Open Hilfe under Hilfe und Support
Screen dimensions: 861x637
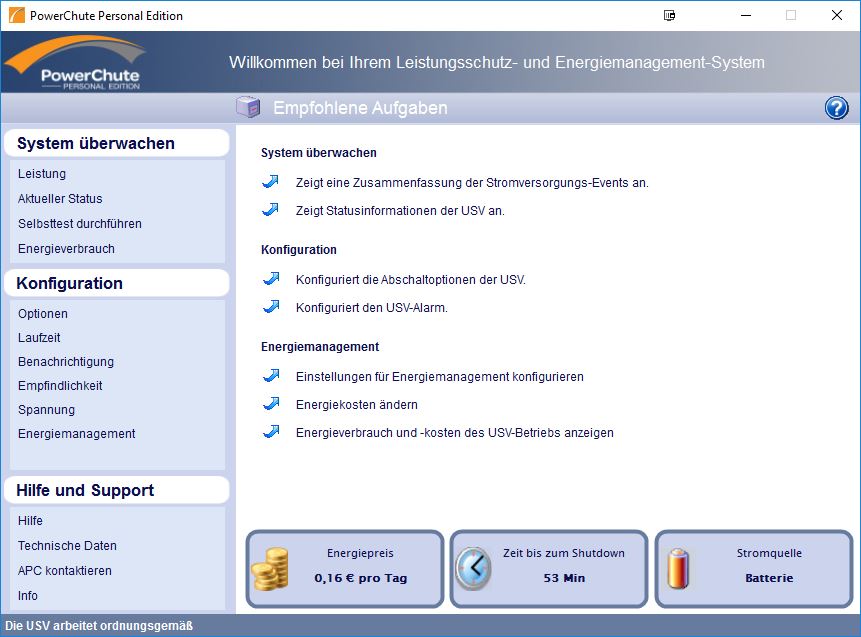click(30, 521)
